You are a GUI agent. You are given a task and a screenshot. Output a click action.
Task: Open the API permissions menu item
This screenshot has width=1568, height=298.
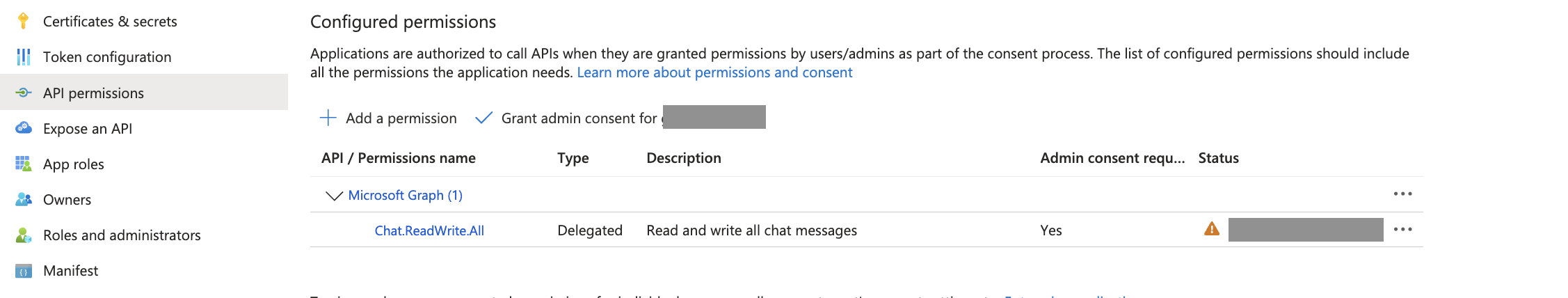click(93, 93)
